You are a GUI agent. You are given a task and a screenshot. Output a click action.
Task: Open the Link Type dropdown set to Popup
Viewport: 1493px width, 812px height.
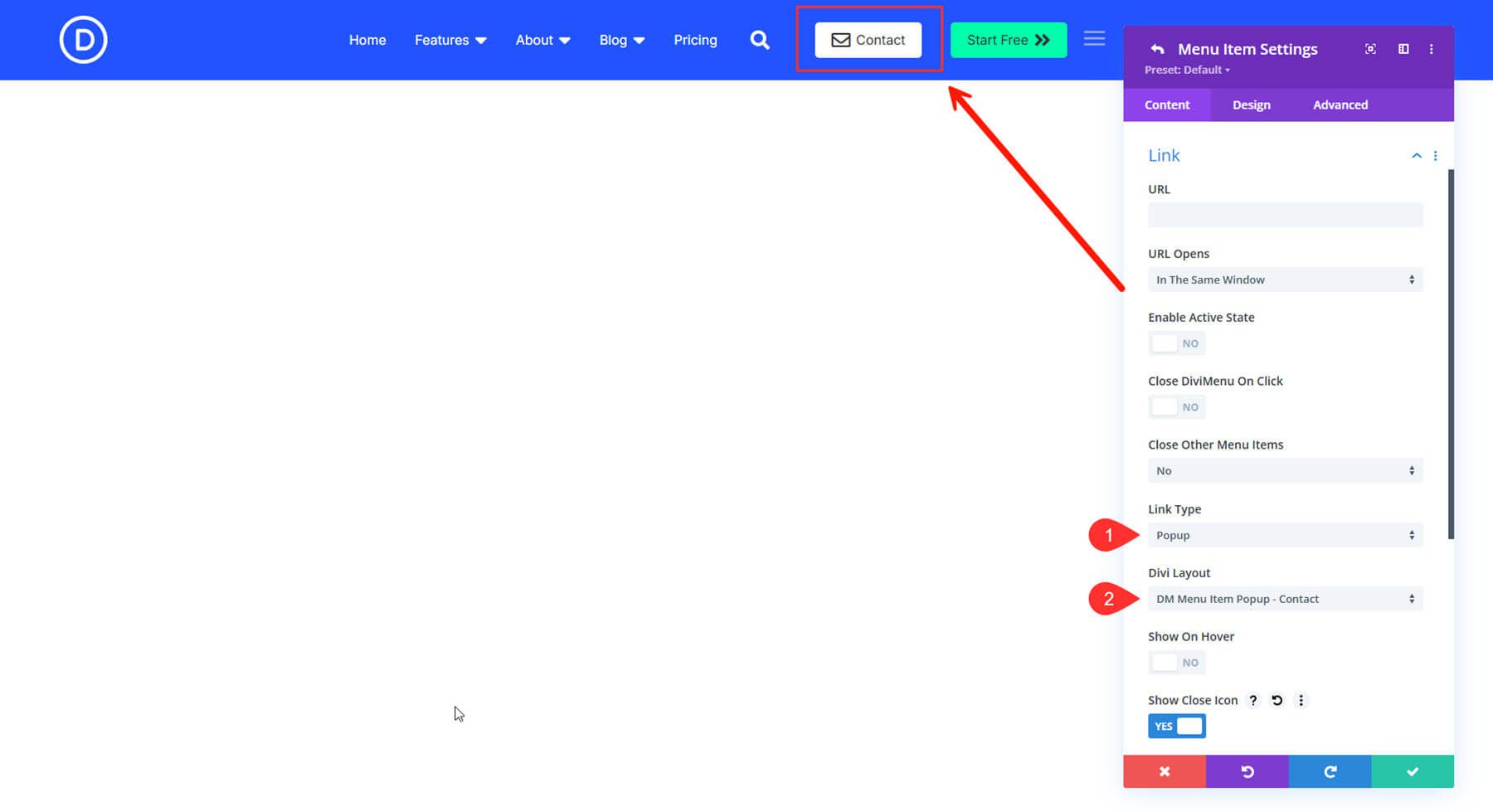point(1285,535)
